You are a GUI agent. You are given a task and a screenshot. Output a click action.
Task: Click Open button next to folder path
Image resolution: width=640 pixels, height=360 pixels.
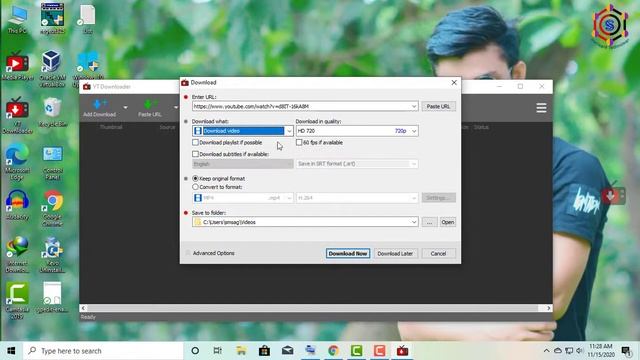pos(447,222)
